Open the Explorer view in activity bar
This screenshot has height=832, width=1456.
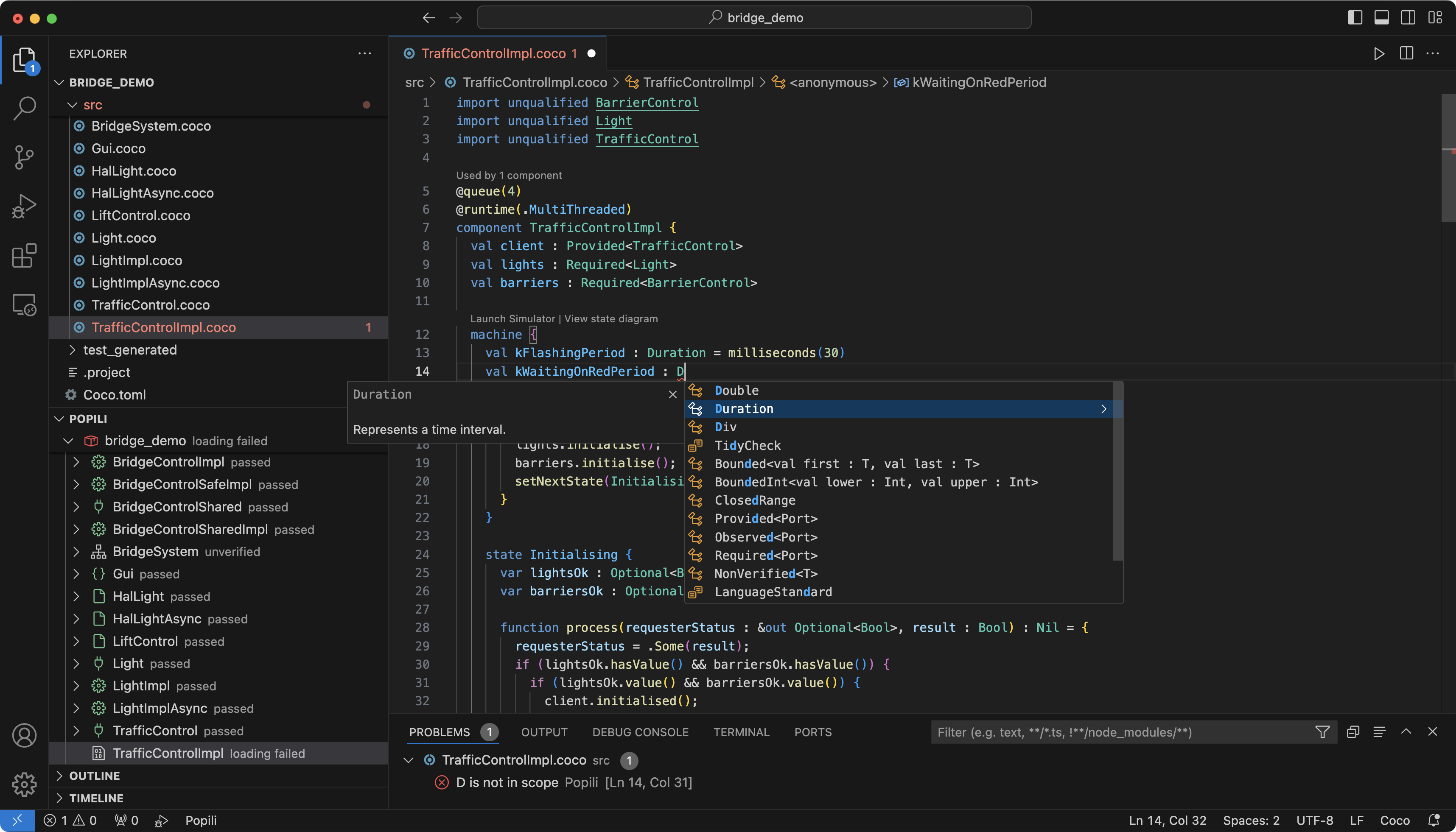[x=24, y=60]
